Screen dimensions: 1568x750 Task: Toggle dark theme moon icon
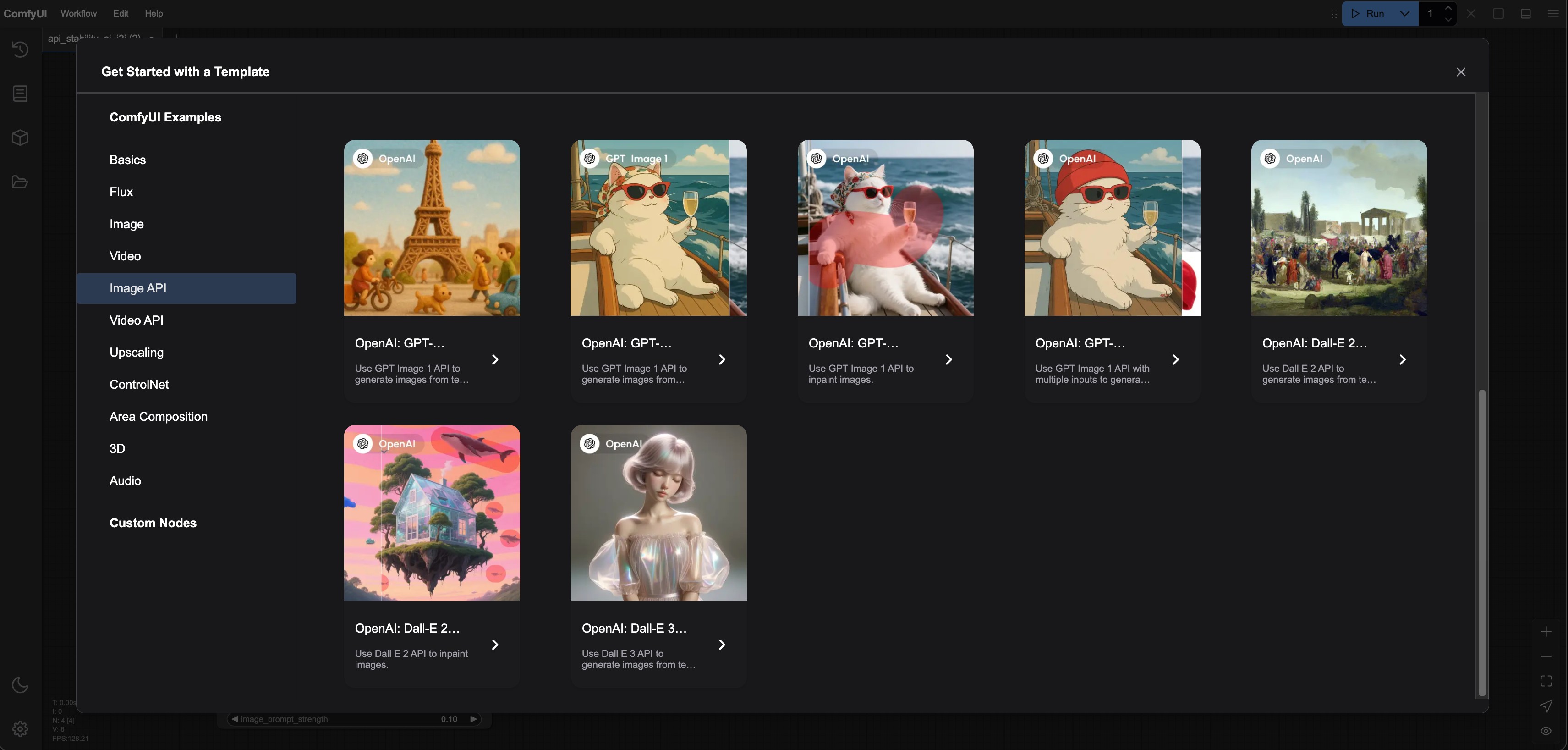20,685
